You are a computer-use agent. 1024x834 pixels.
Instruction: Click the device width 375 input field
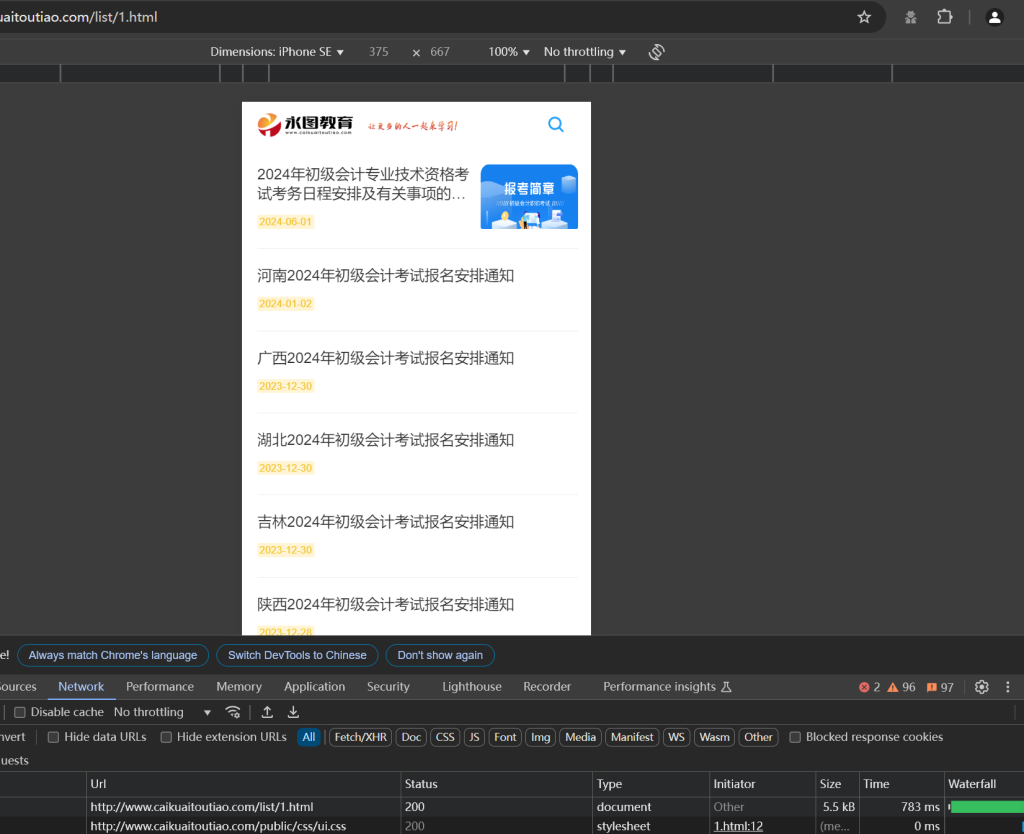pyautogui.click(x=378, y=52)
